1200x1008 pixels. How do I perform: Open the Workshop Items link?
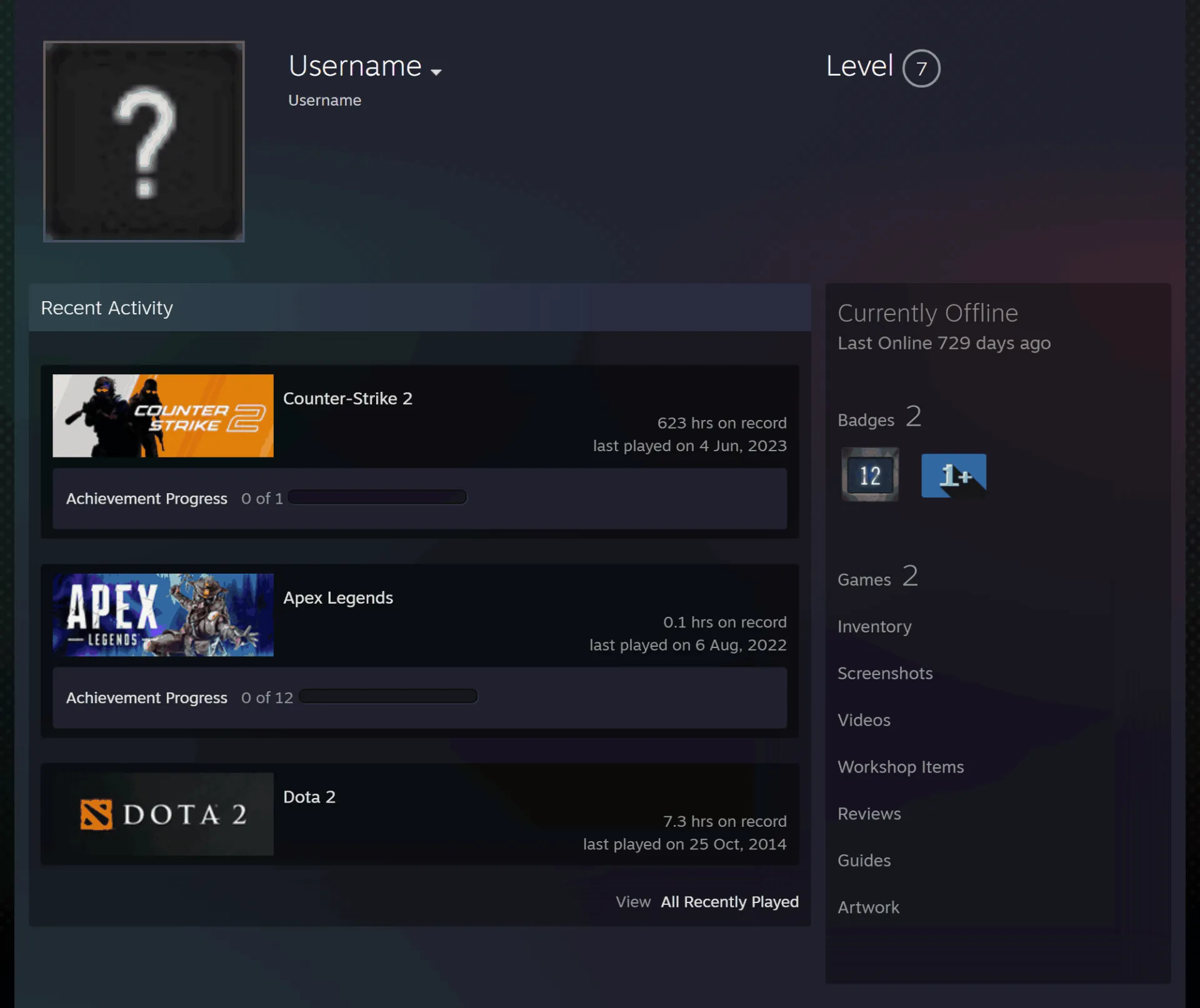point(901,767)
